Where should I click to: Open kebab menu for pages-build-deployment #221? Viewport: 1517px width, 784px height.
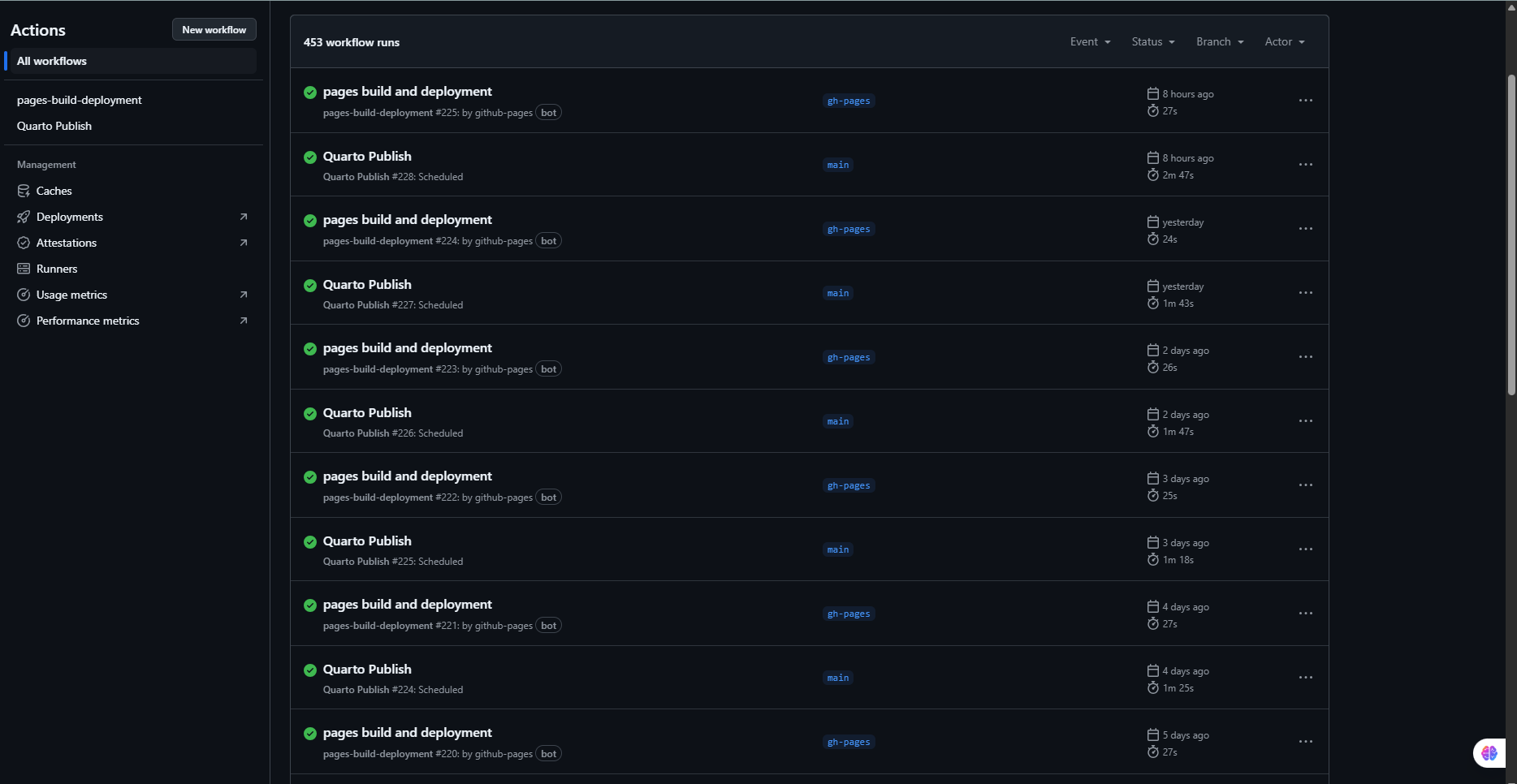coord(1305,614)
